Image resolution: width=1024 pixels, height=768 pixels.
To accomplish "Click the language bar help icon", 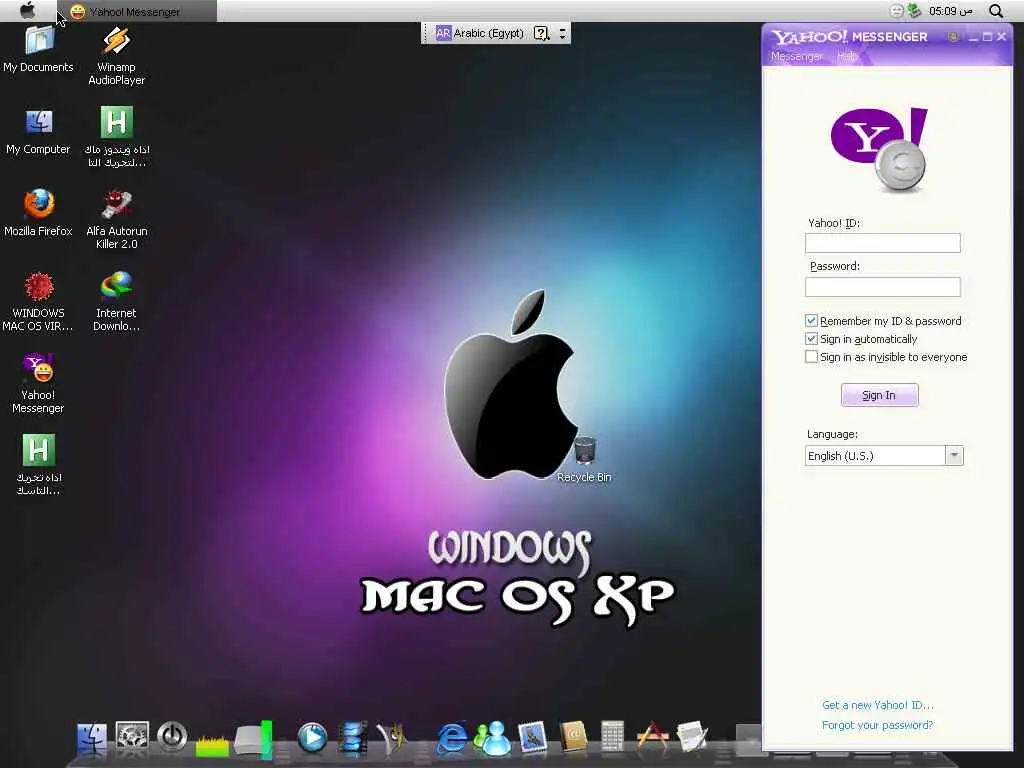I will [x=541, y=33].
